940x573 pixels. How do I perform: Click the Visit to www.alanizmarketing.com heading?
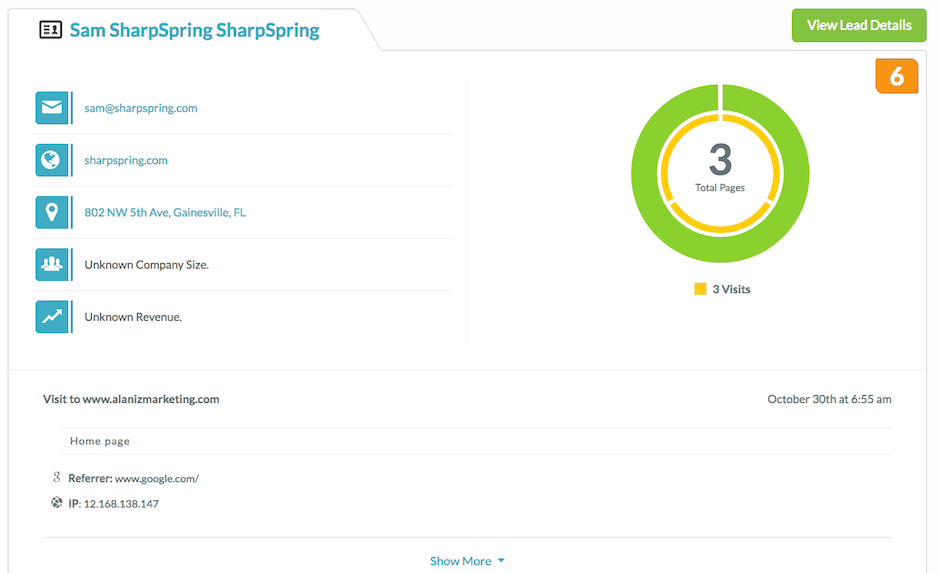(131, 399)
